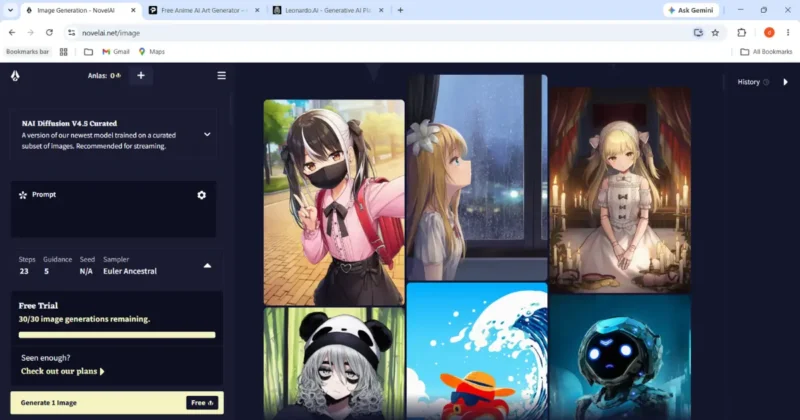The height and width of the screenshot is (420, 800).
Task: Open the Gmail bookmark
Action: tap(116, 52)
